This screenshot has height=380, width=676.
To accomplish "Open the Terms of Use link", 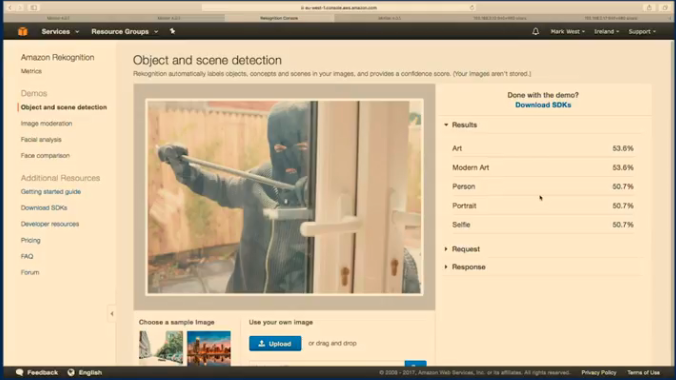I will (x=643, y=372).
